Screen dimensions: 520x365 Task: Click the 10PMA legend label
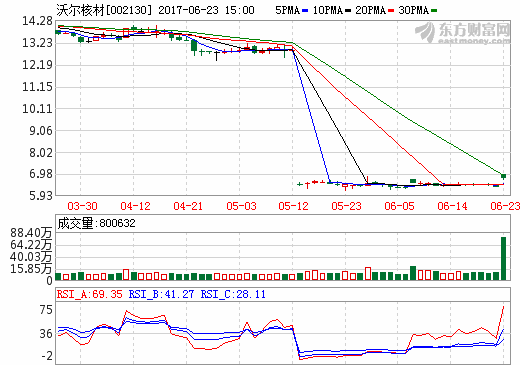[x=328, y=10]
